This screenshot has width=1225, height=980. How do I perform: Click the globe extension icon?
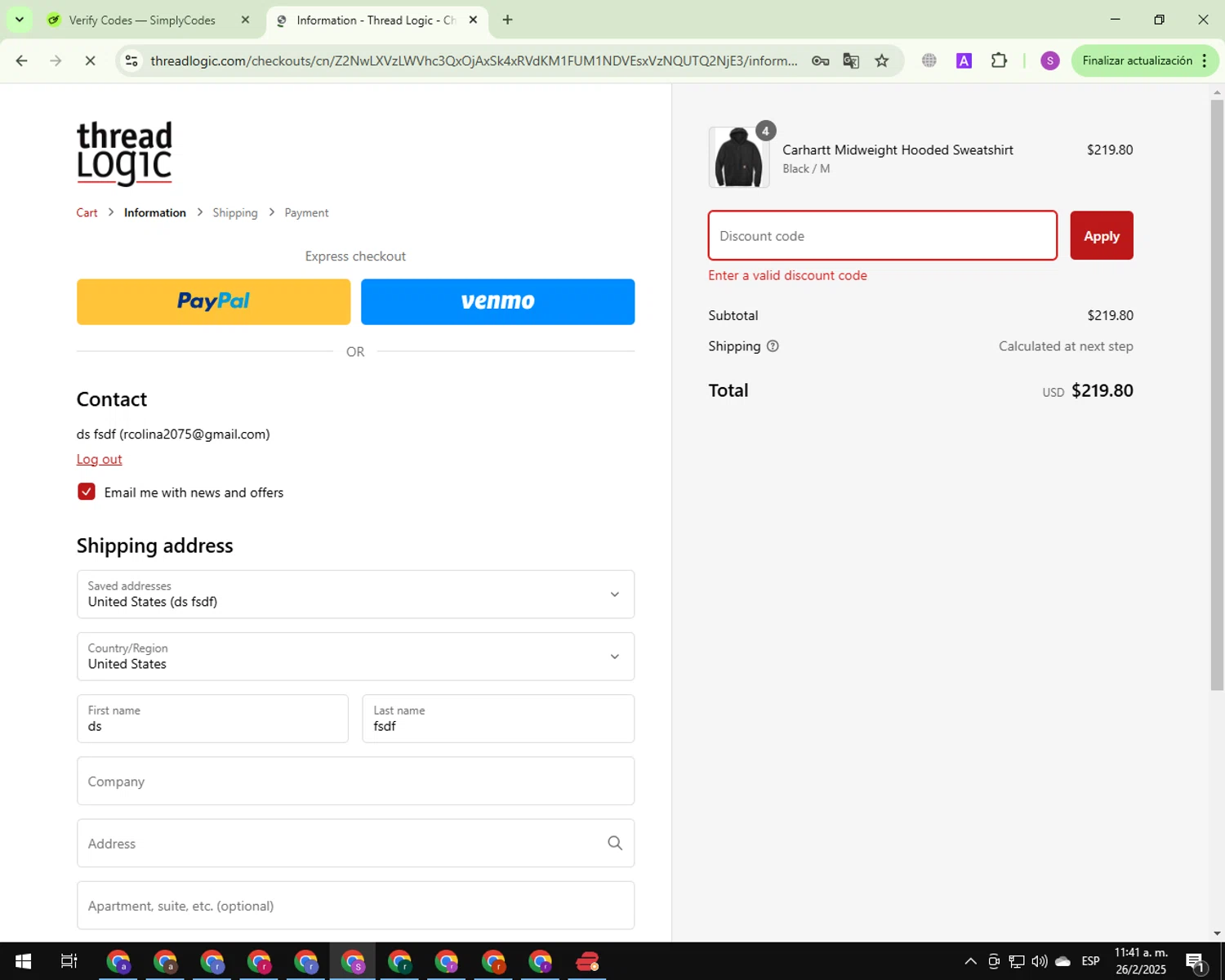pos(929,60)
